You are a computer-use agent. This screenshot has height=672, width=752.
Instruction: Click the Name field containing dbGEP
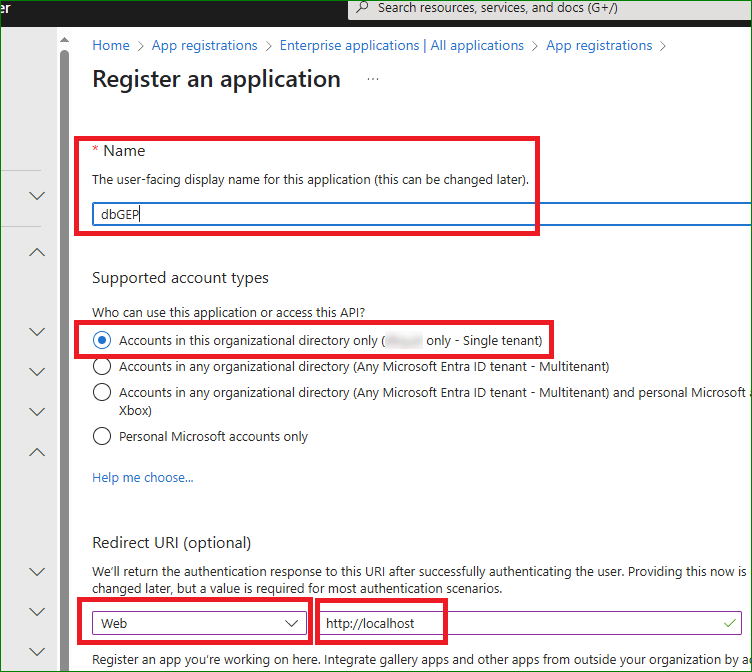pyautogui.click(x=420, y=213)
